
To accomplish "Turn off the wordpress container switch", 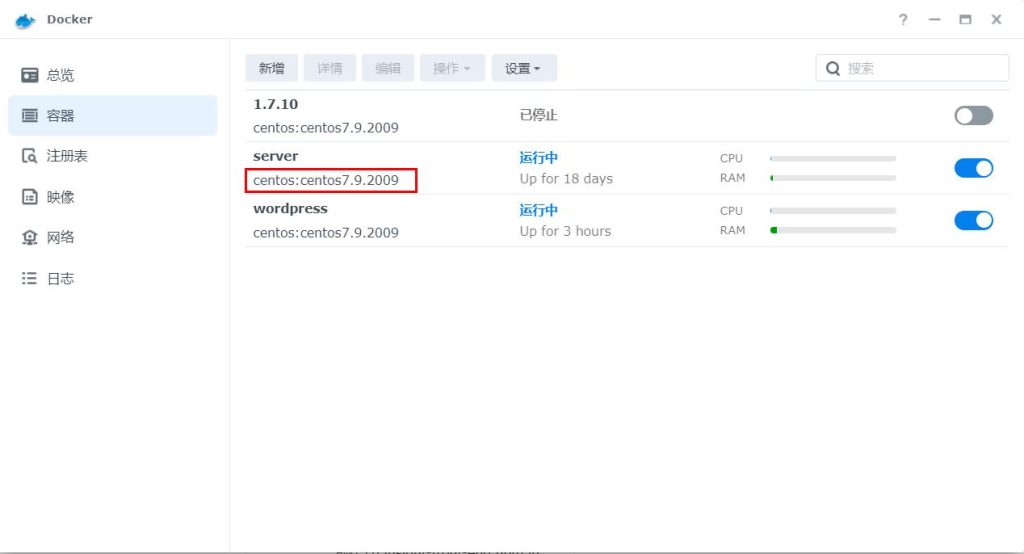I will [973, 220].
